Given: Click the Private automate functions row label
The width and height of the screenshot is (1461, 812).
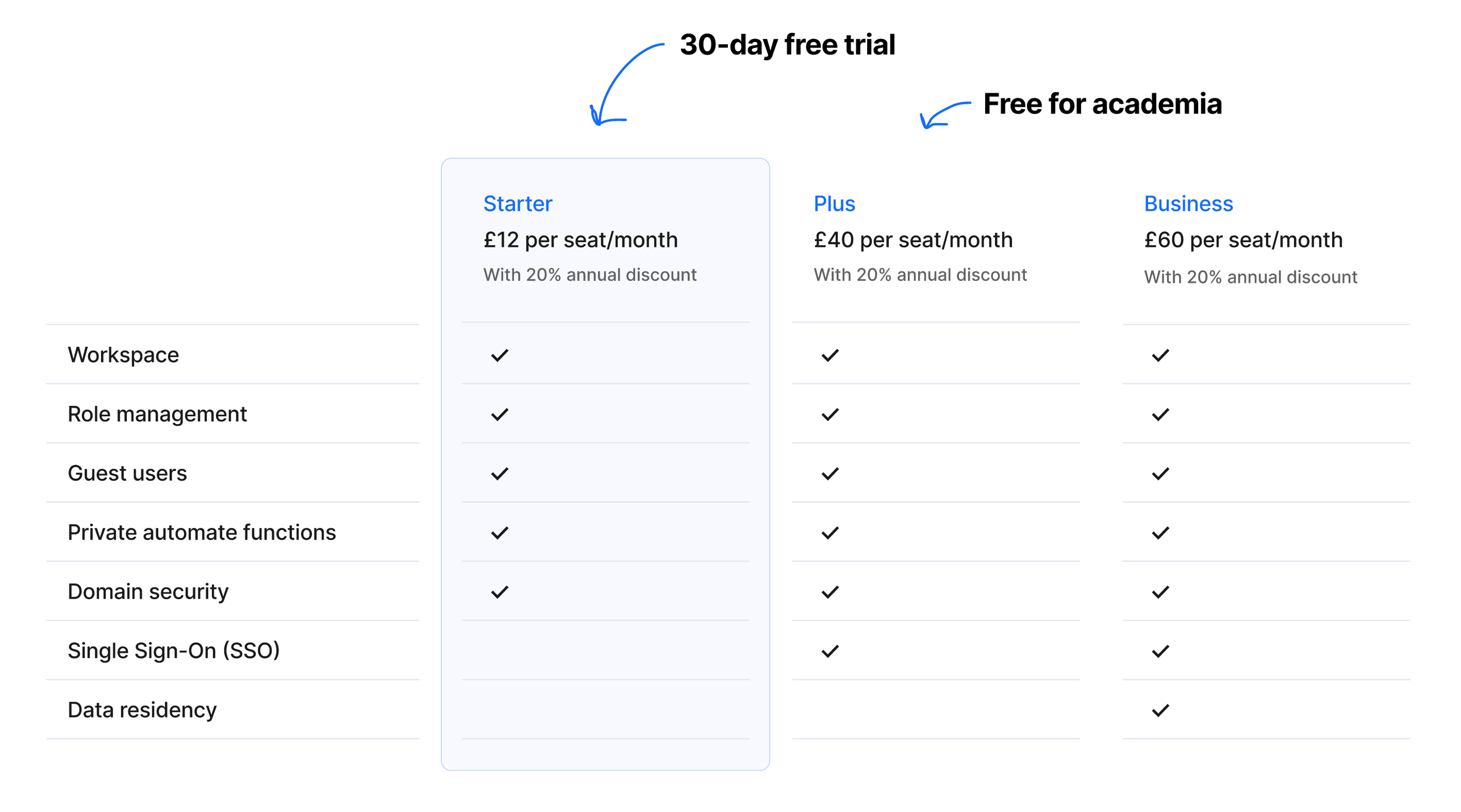Looking at the screenshot, I should click(x=202, y=532).
